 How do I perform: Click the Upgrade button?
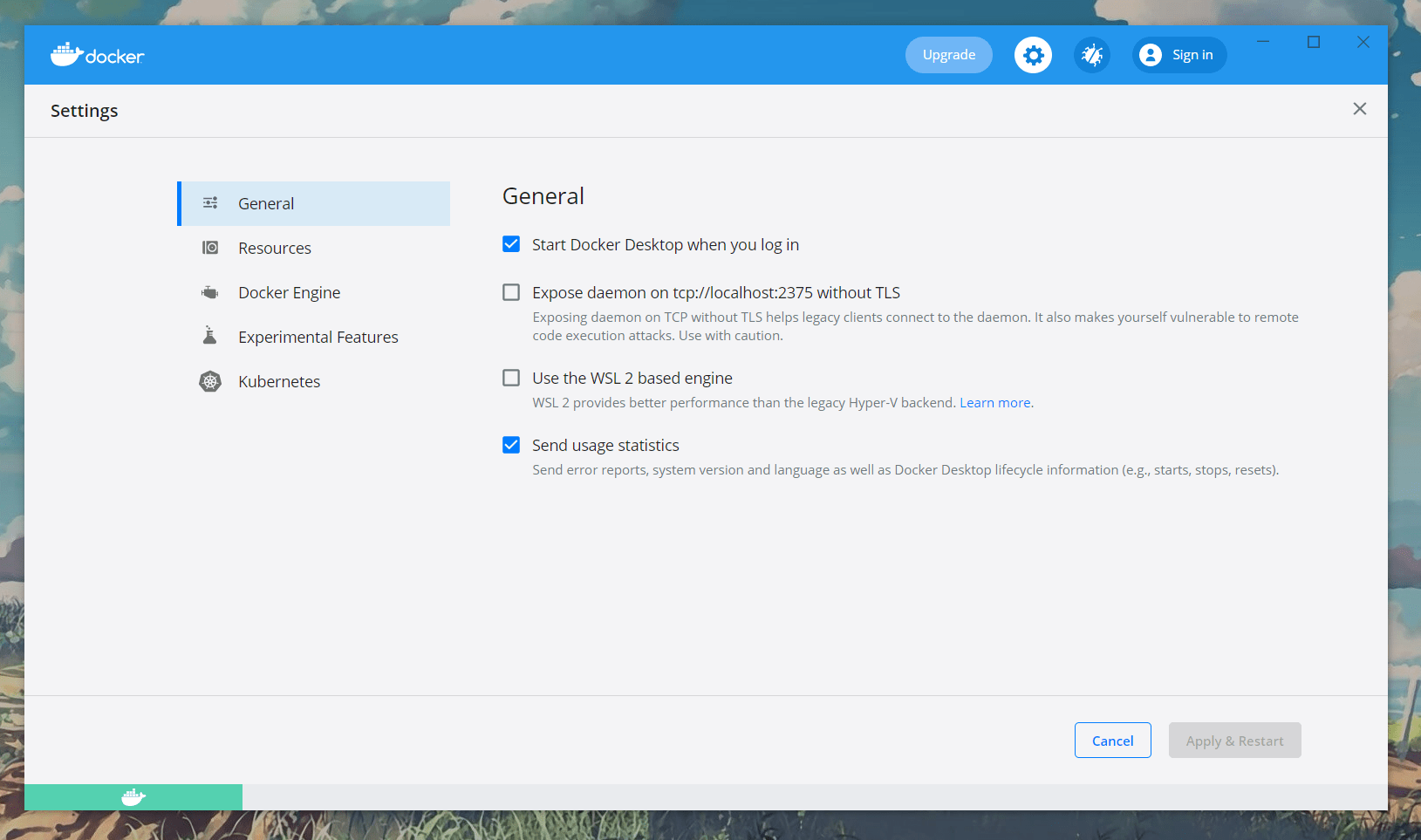coord(949,55)
